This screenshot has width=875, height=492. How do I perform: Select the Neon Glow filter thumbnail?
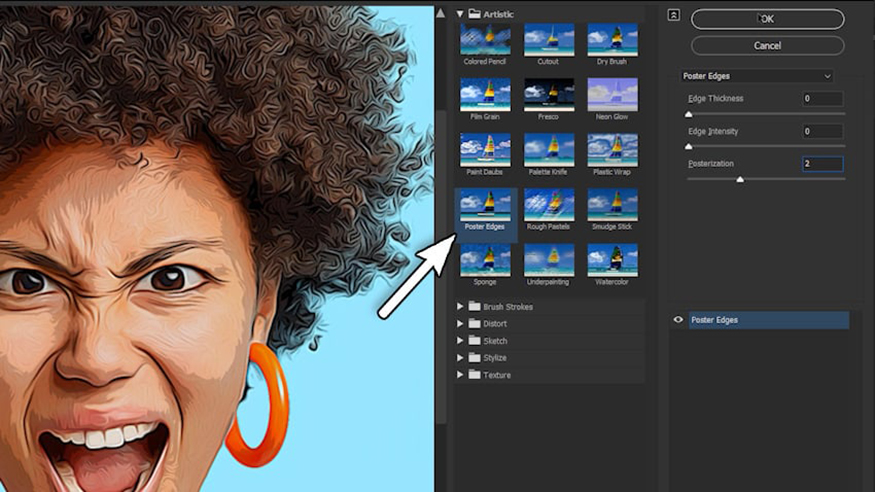[612, 94]
